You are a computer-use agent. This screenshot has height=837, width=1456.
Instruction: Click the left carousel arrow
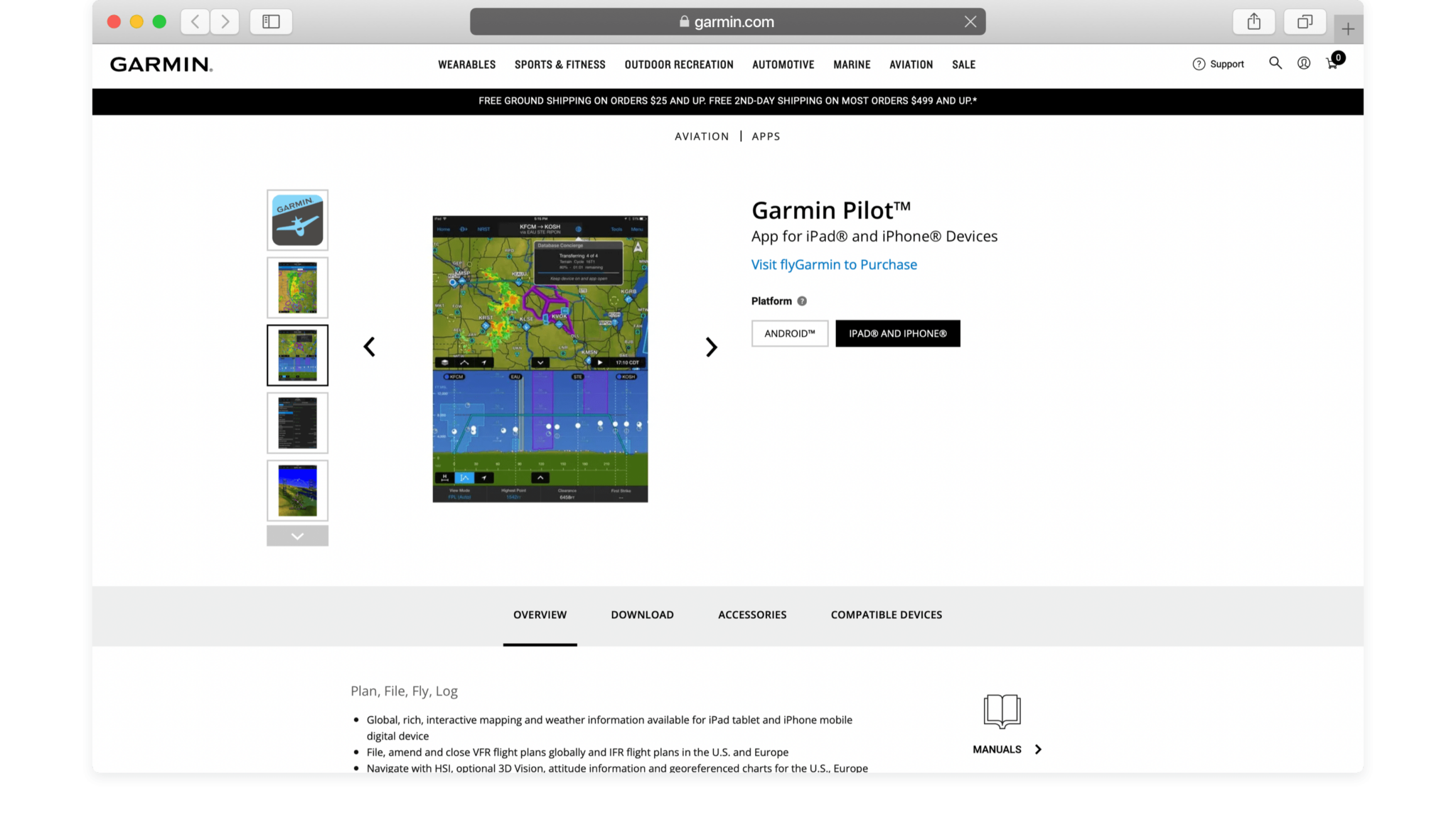(x=370, y=347)
